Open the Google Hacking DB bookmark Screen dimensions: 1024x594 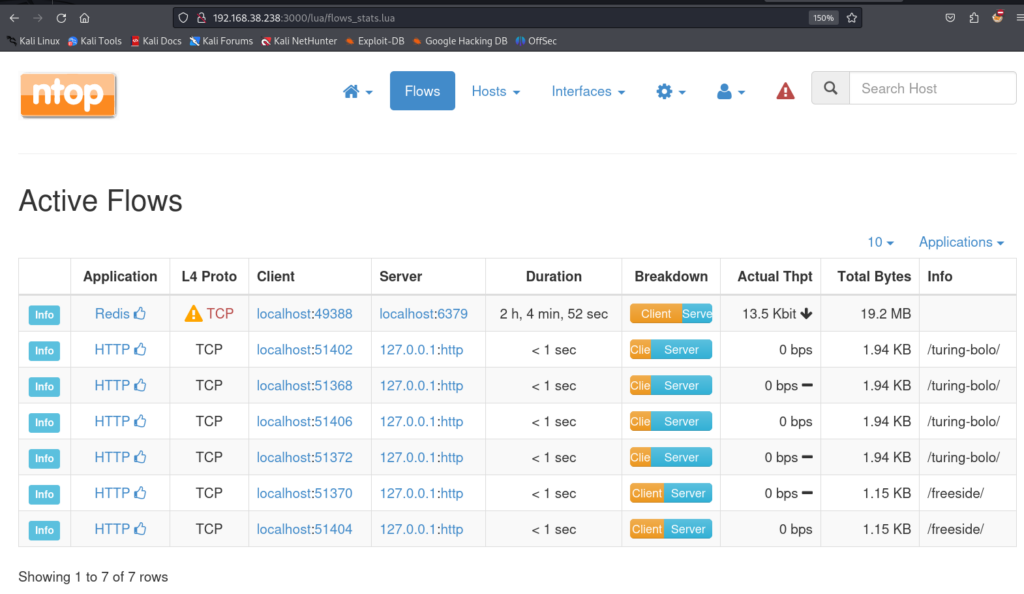460,41
